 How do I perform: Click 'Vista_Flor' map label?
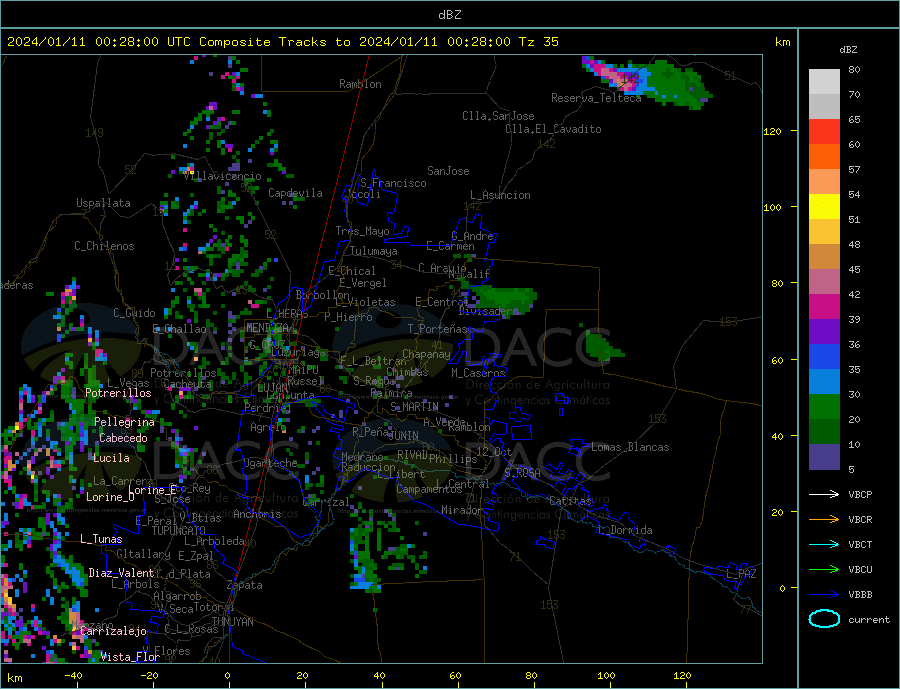[129, 657]
